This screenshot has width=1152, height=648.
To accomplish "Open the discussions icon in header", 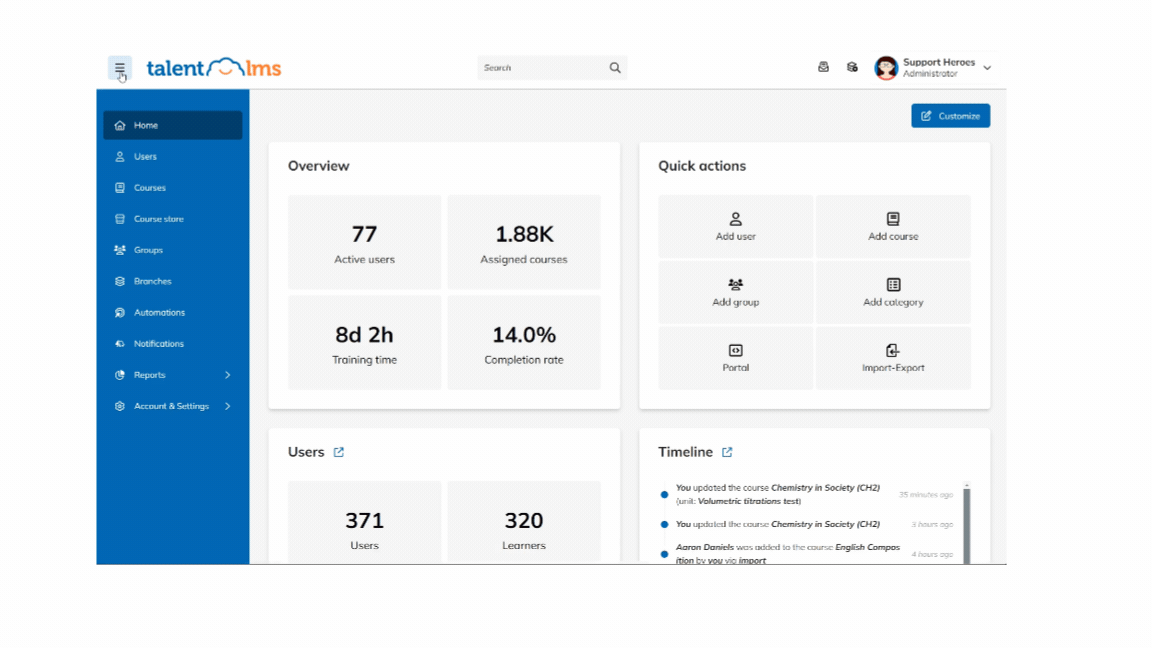I will point(852,67).
